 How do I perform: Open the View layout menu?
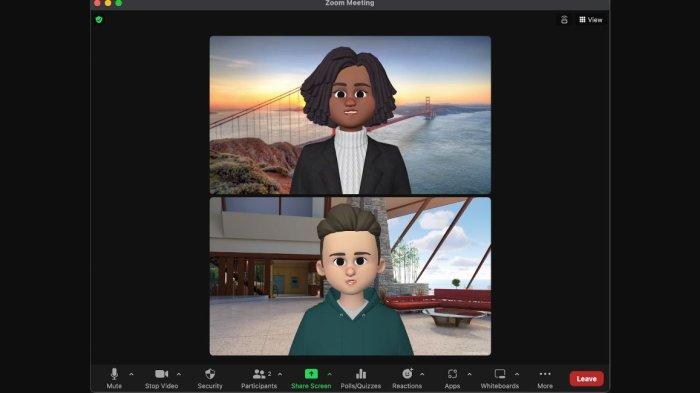[x=591, y=20]
